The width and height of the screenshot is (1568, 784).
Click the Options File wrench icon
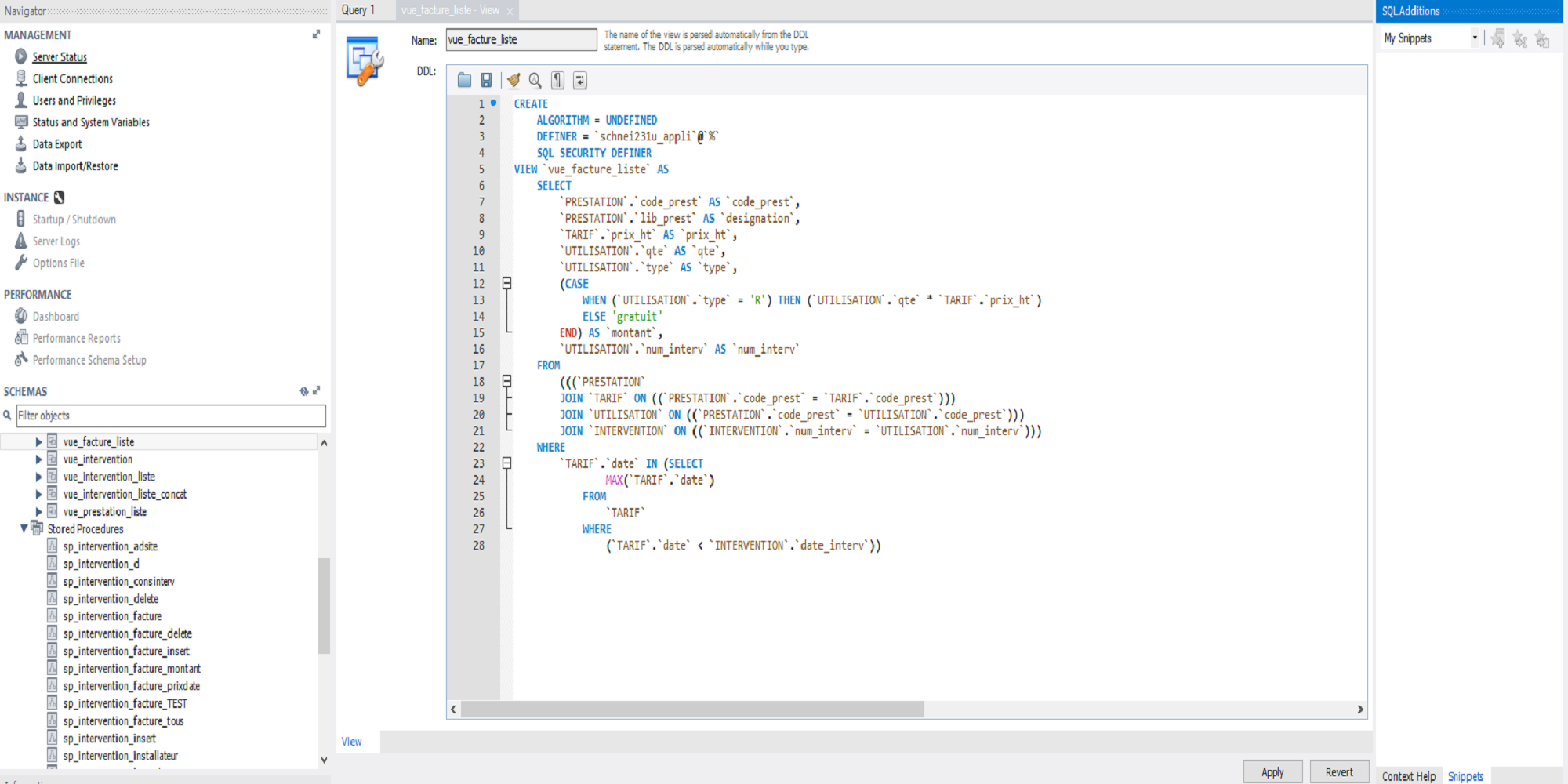21,263
